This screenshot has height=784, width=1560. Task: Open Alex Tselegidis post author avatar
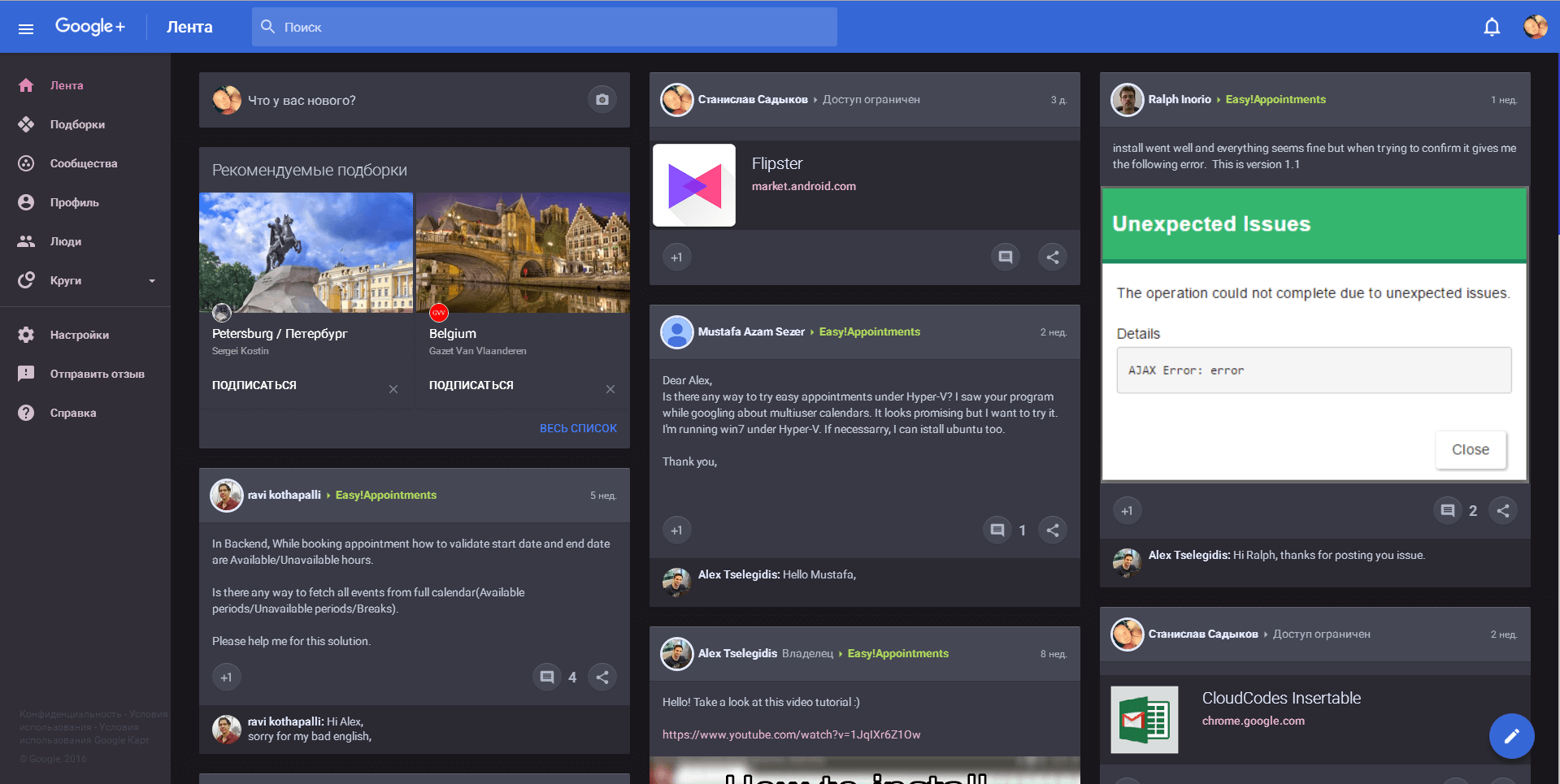coord(677,654)
